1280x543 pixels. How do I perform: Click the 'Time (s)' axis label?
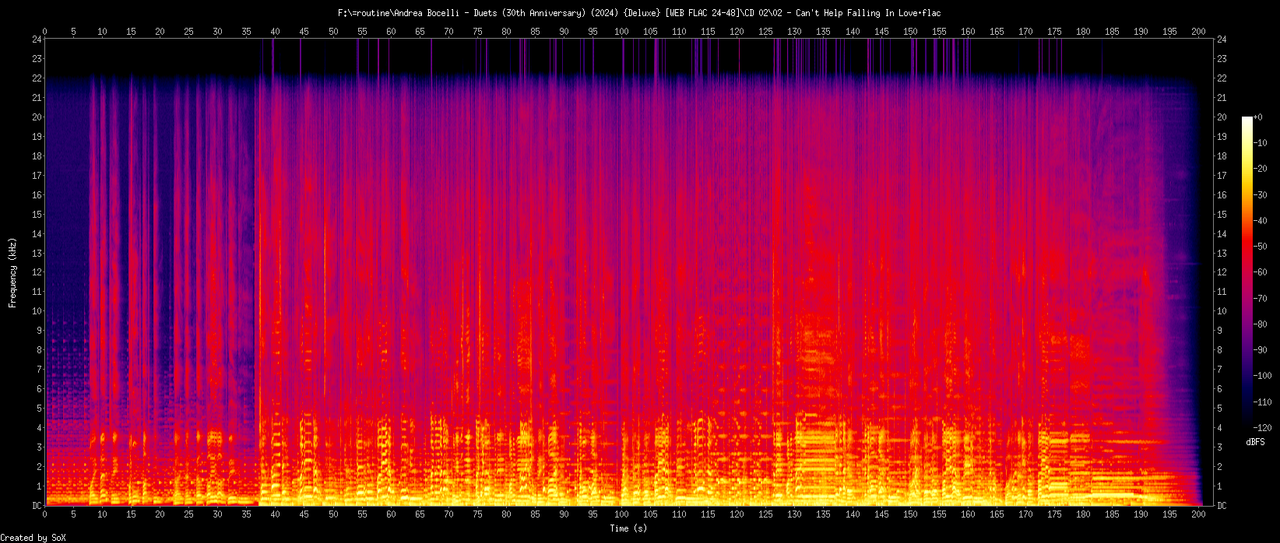(629, 528)
